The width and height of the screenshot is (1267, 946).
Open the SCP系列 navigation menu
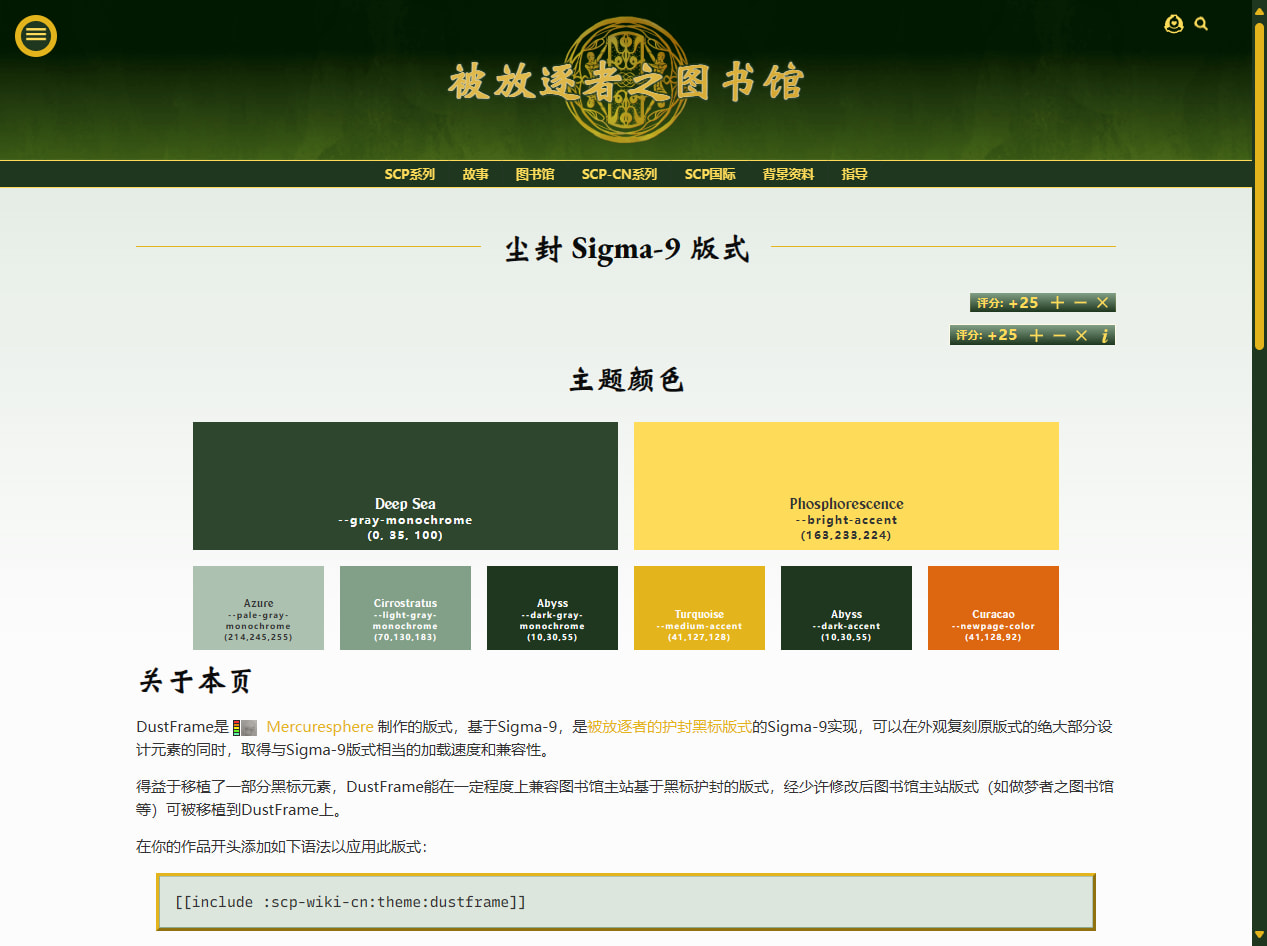point(409,174)
